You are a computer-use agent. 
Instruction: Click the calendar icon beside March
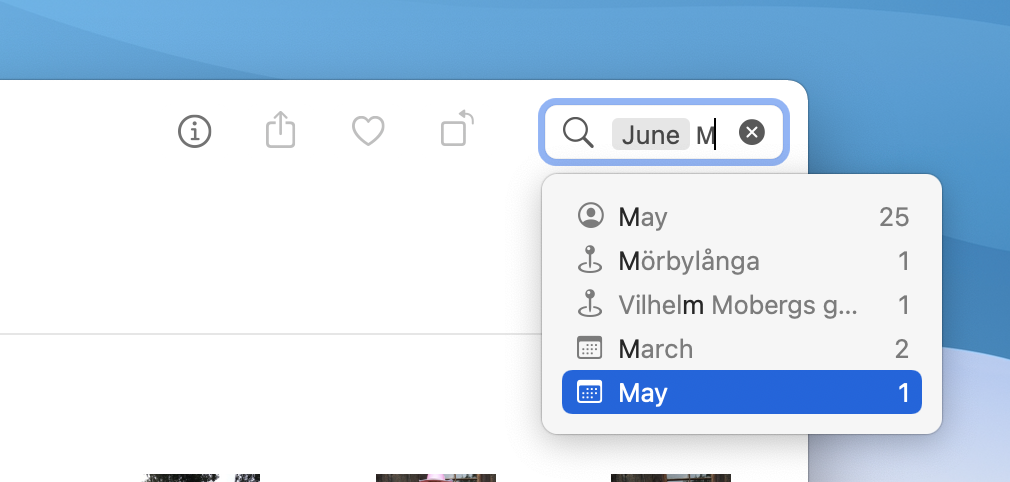tap(589, 348)
